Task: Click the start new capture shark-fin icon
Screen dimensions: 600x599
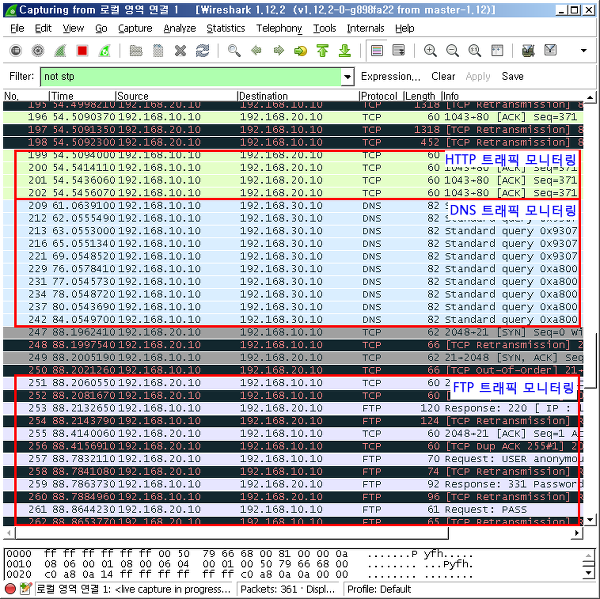Action: coord(60,51)
